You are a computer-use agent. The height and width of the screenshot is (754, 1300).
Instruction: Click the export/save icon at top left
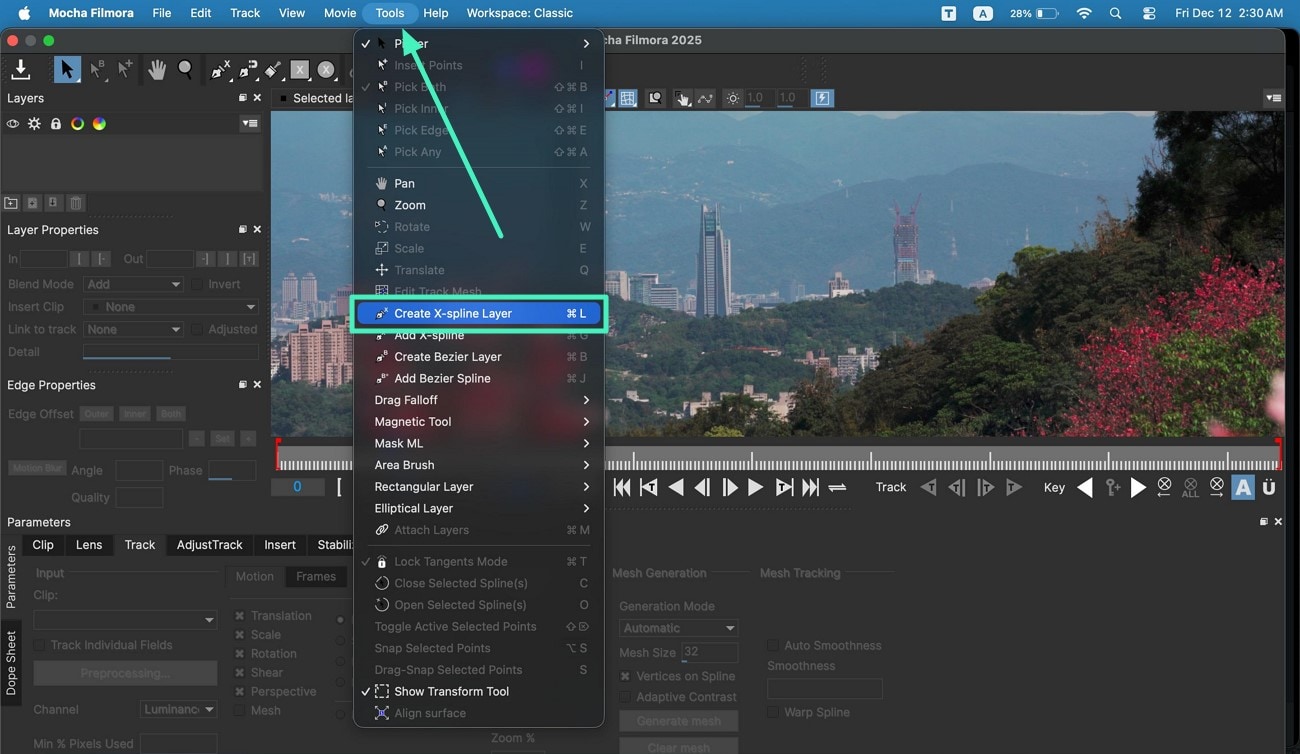[x=20, y=69]
